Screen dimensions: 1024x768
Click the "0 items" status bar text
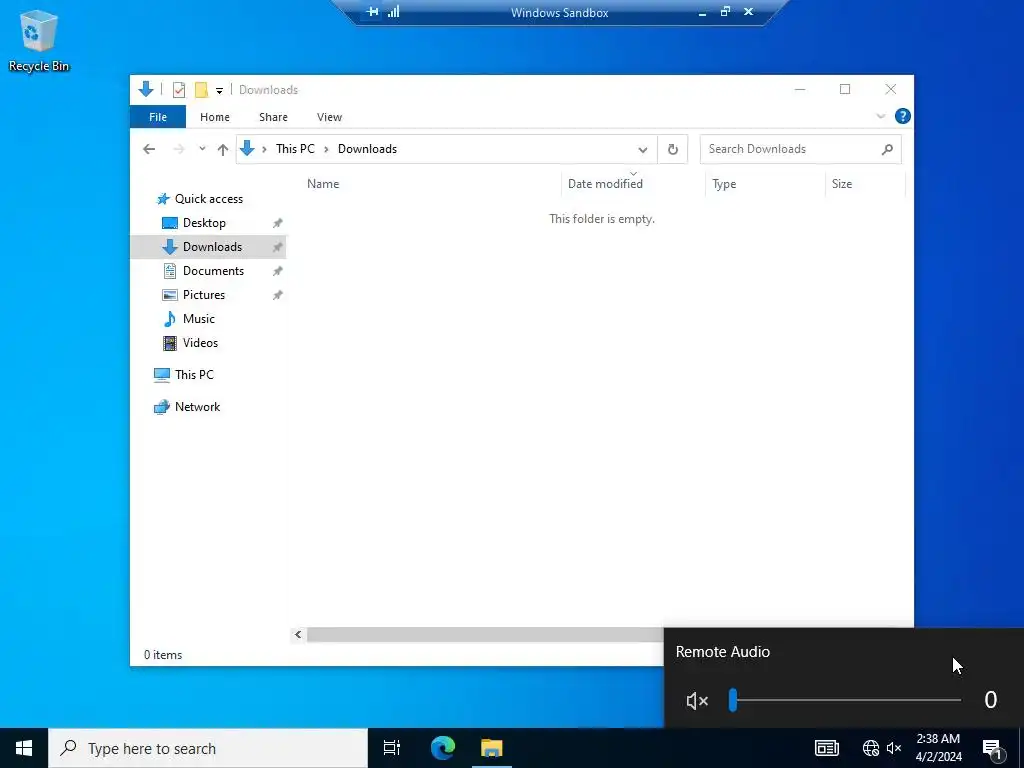coord(163,655)
